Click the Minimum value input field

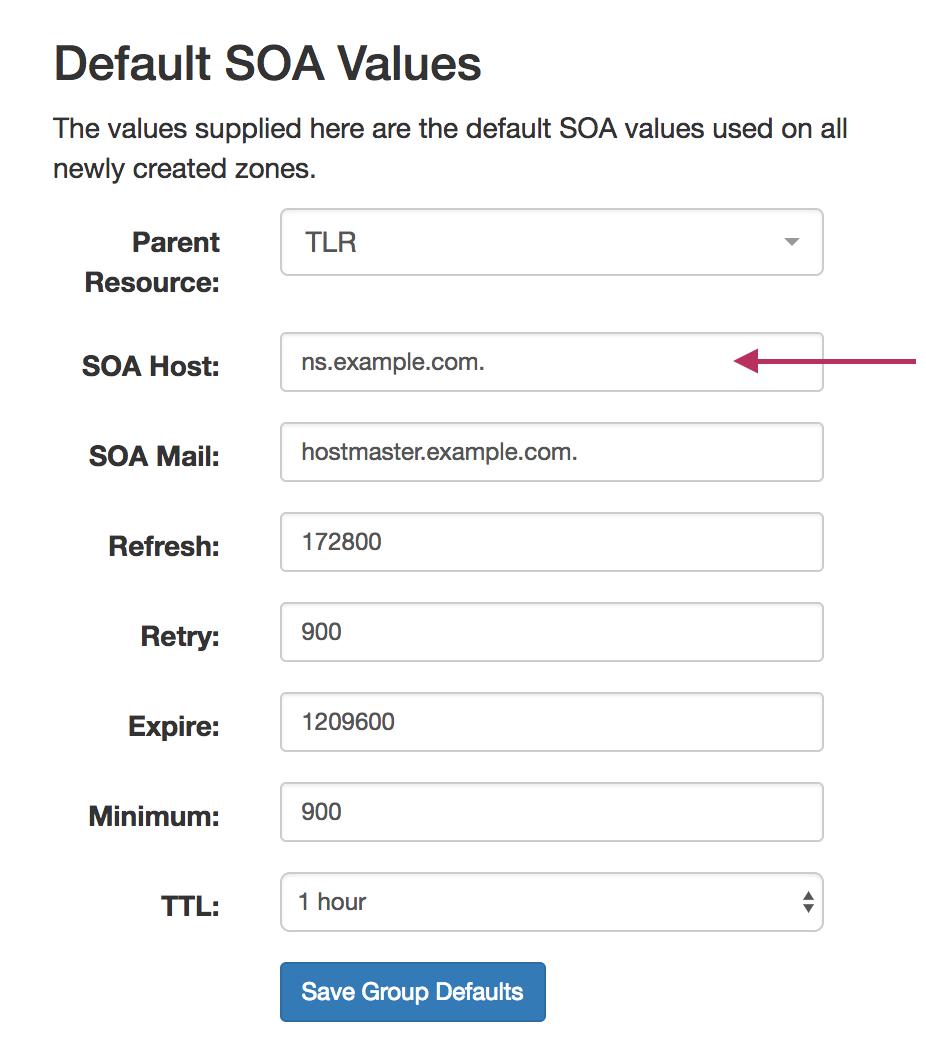tap(551, 812)
